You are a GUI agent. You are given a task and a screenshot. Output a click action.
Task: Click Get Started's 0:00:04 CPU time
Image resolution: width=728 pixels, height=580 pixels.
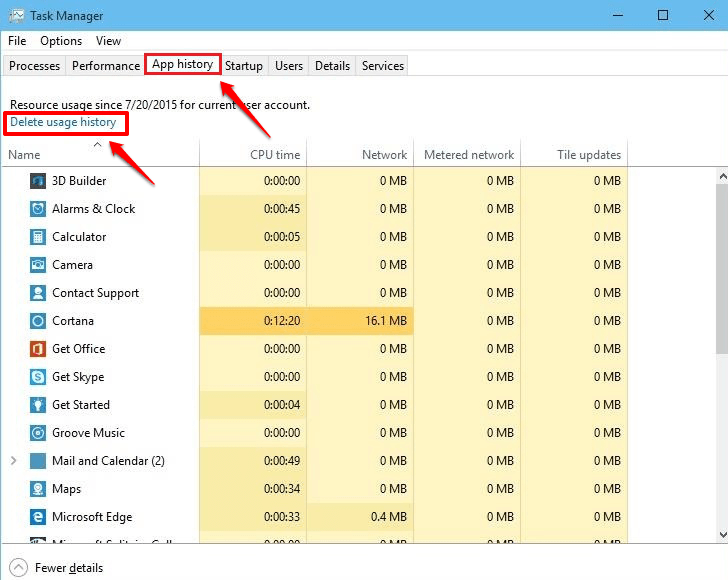(x=282, y=405)
